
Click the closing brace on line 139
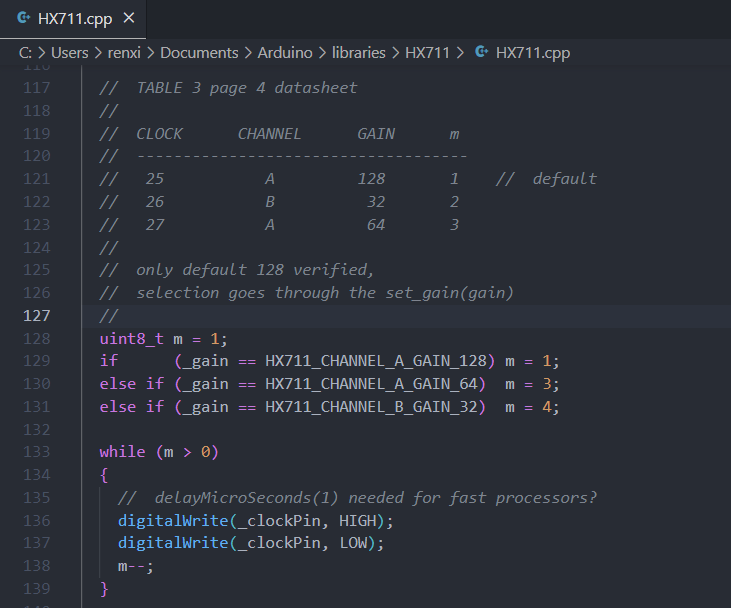tap(104, 589)
